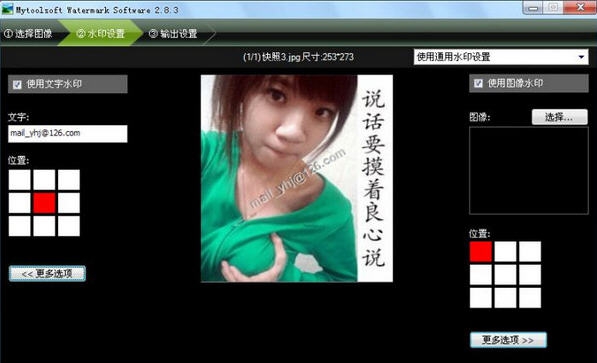Select red center text watermark position
Image resolution: width=597 pixels, height=363 pixels.
coord(44,203)
